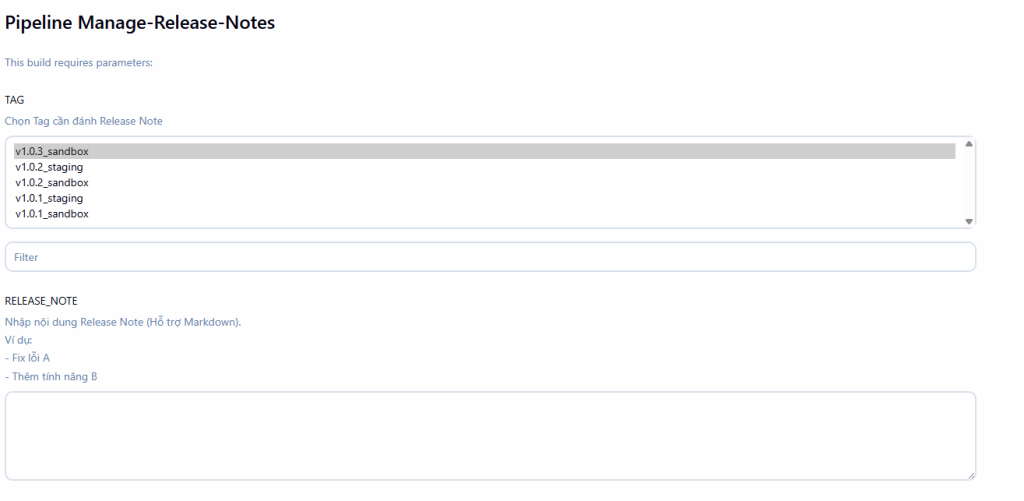
Task: Click the "This build requires parameters" text
Action: pos(78,63)
